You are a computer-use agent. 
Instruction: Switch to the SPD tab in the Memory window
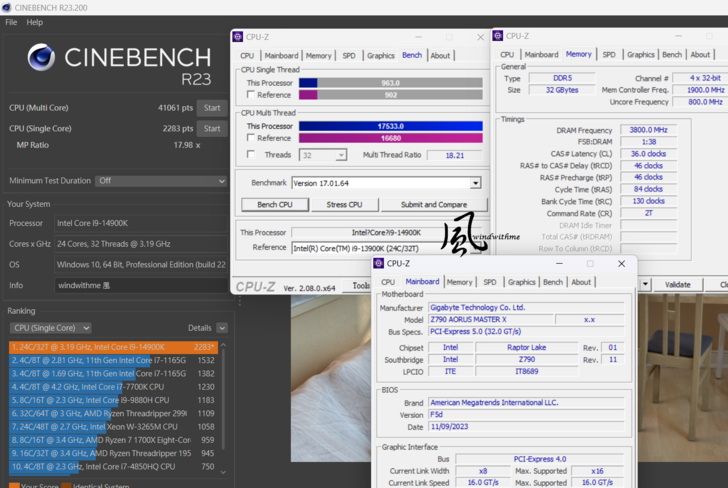coord(608,55)
